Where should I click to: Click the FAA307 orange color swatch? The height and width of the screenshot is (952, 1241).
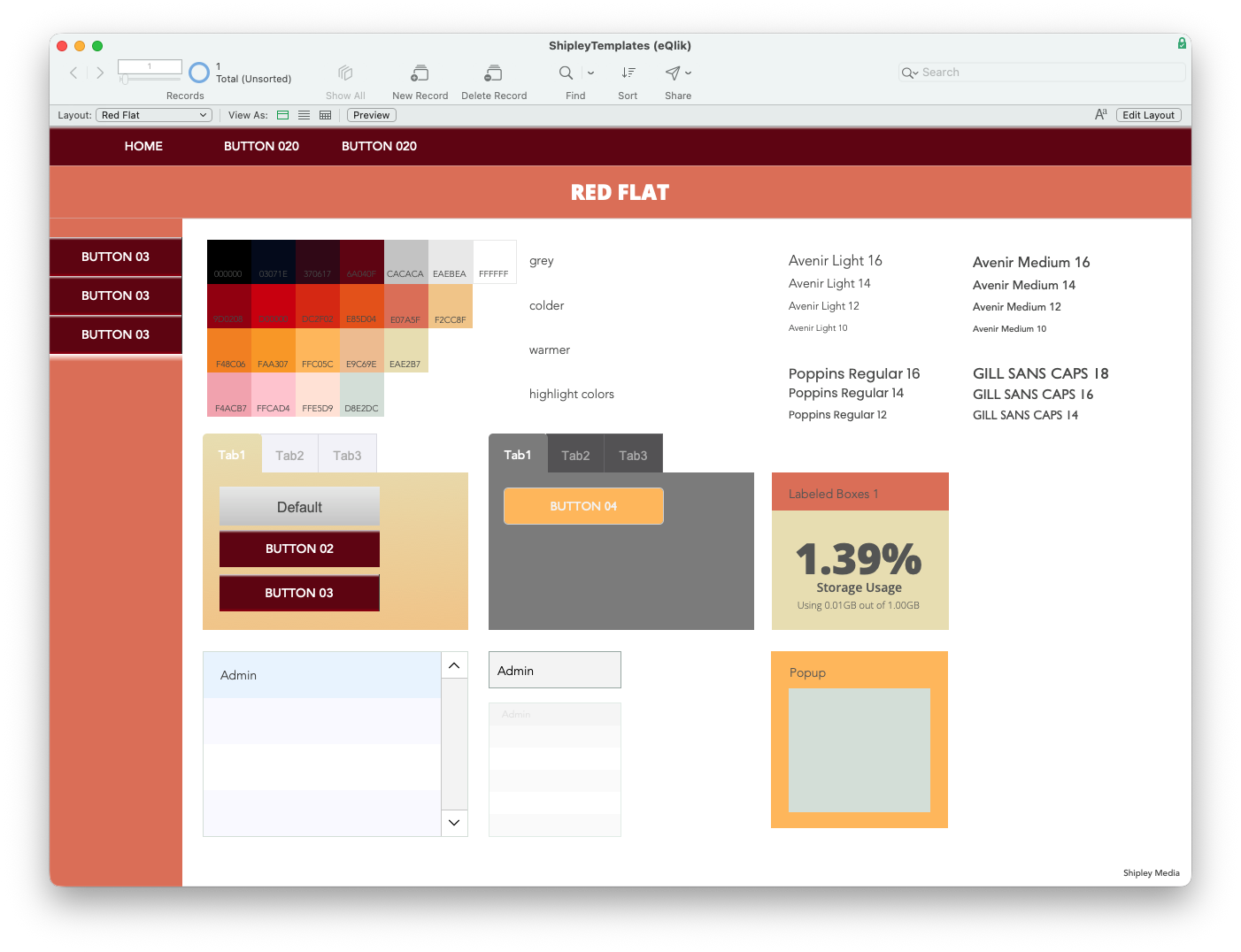coord(273,349)
